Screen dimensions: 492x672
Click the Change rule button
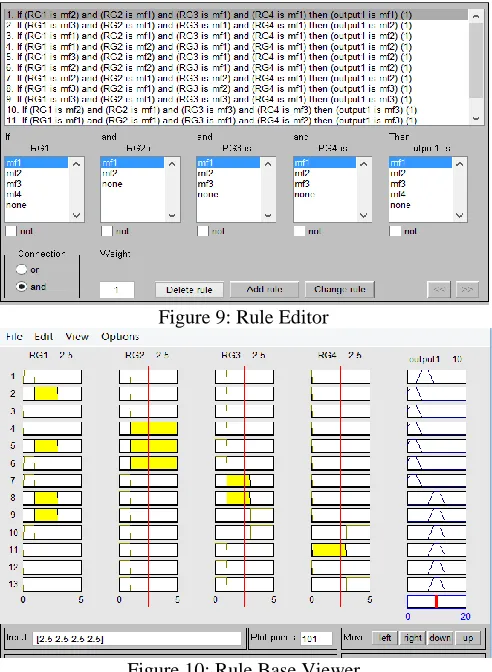pos(340,290)
